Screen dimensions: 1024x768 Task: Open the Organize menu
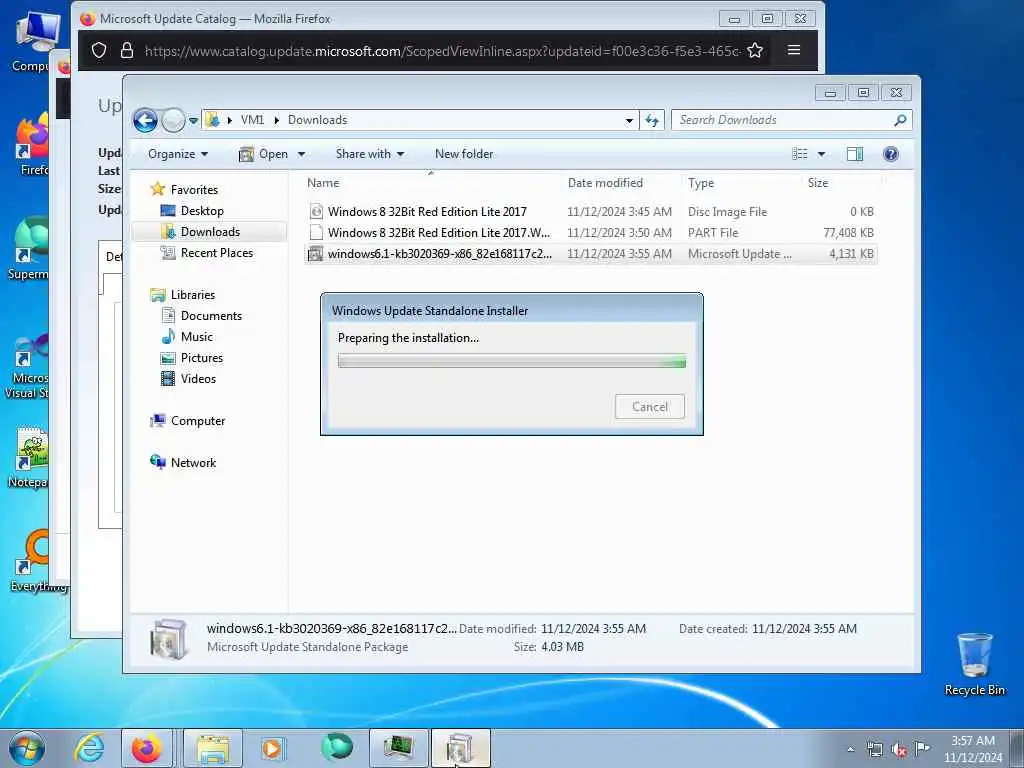[178, 154]
